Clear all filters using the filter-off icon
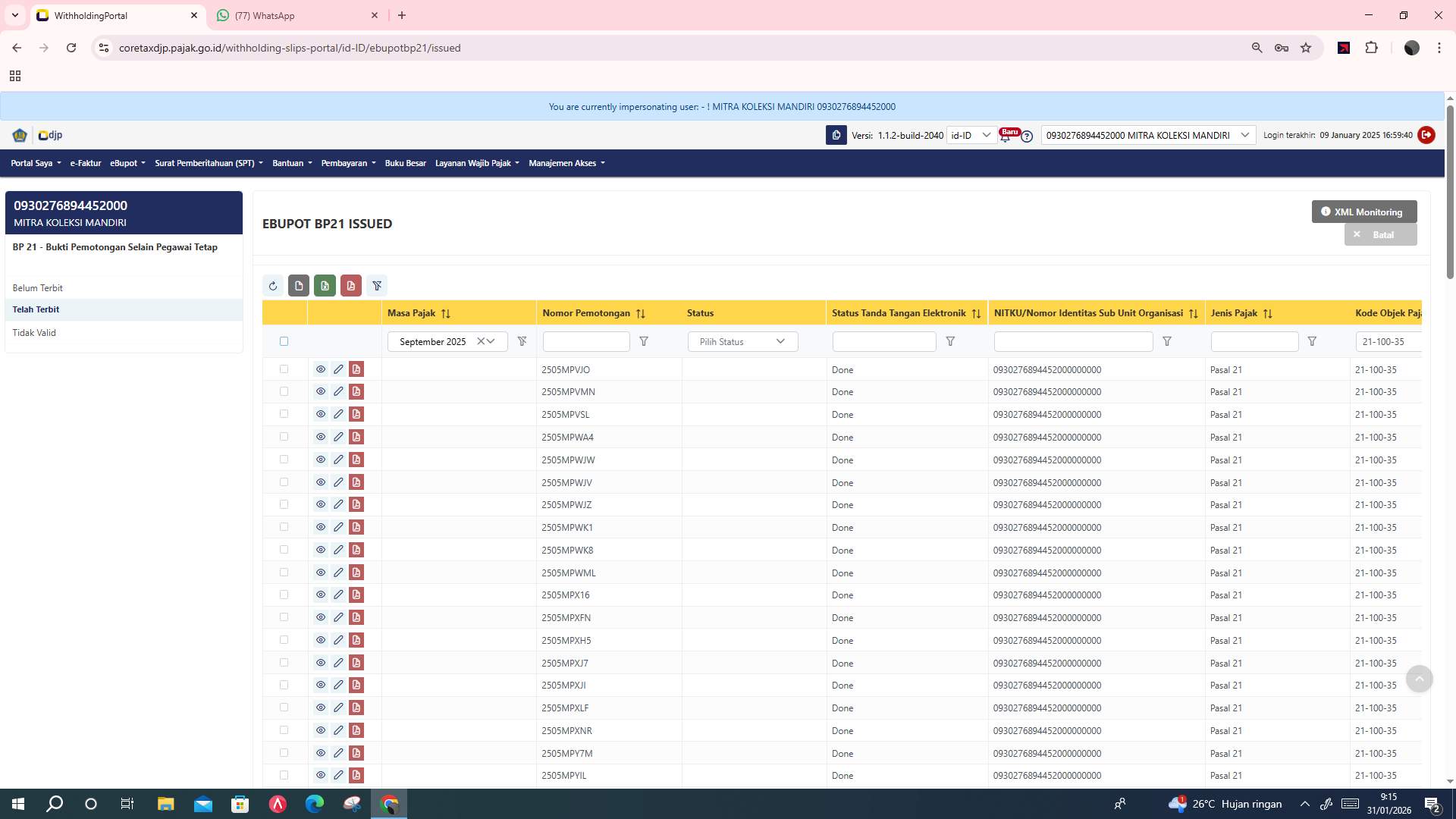Screen dimensions: 1456x819 [x=377, y=286]
